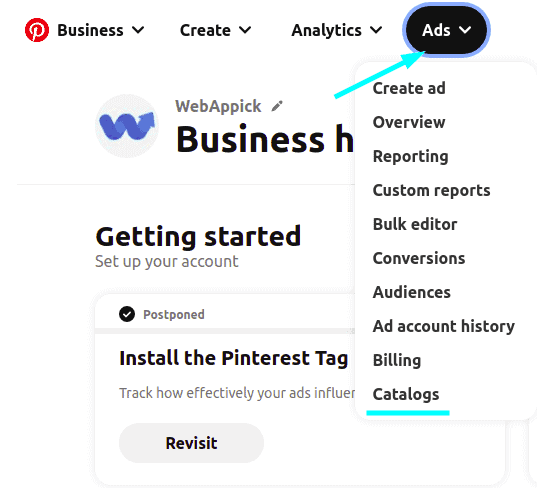537x488 pixels.
Task: Click the WebAppick profile avatar
Action: (127, 126)
